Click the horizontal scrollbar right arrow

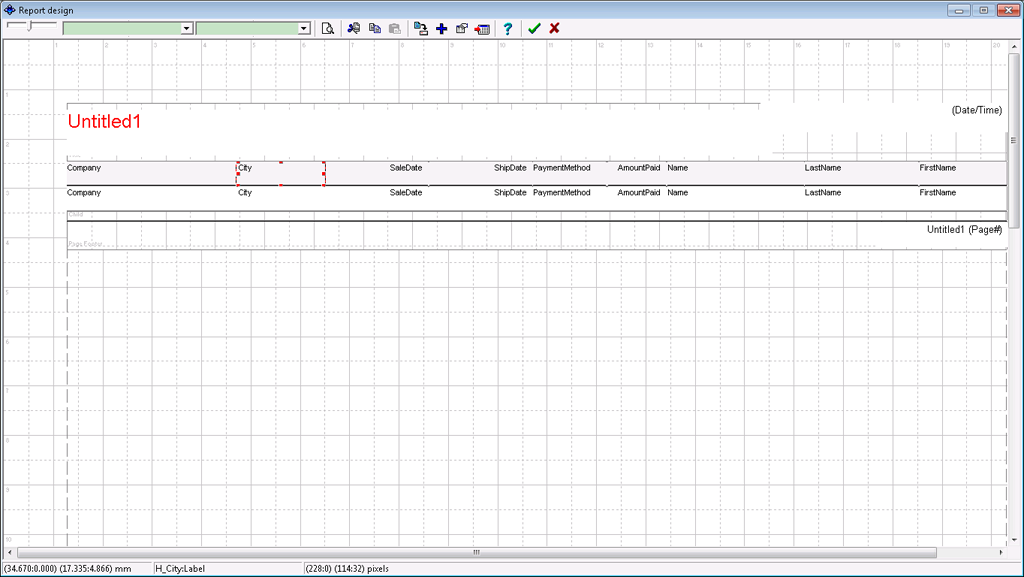coord(1000,552)
